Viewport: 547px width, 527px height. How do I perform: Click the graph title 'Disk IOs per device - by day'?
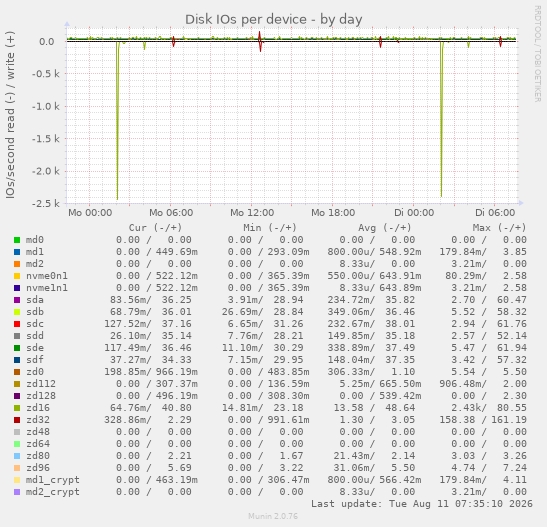click(x=274, y=20)
